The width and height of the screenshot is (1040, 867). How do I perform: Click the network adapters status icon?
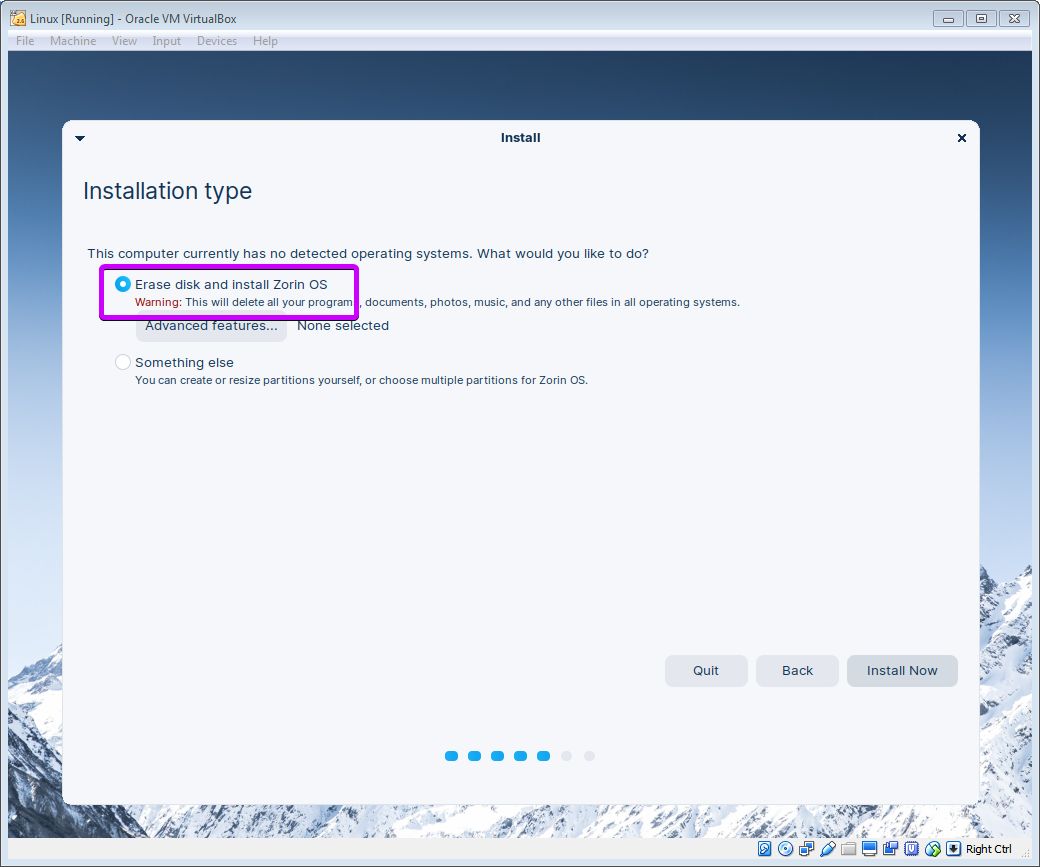(x=807, y=848)
